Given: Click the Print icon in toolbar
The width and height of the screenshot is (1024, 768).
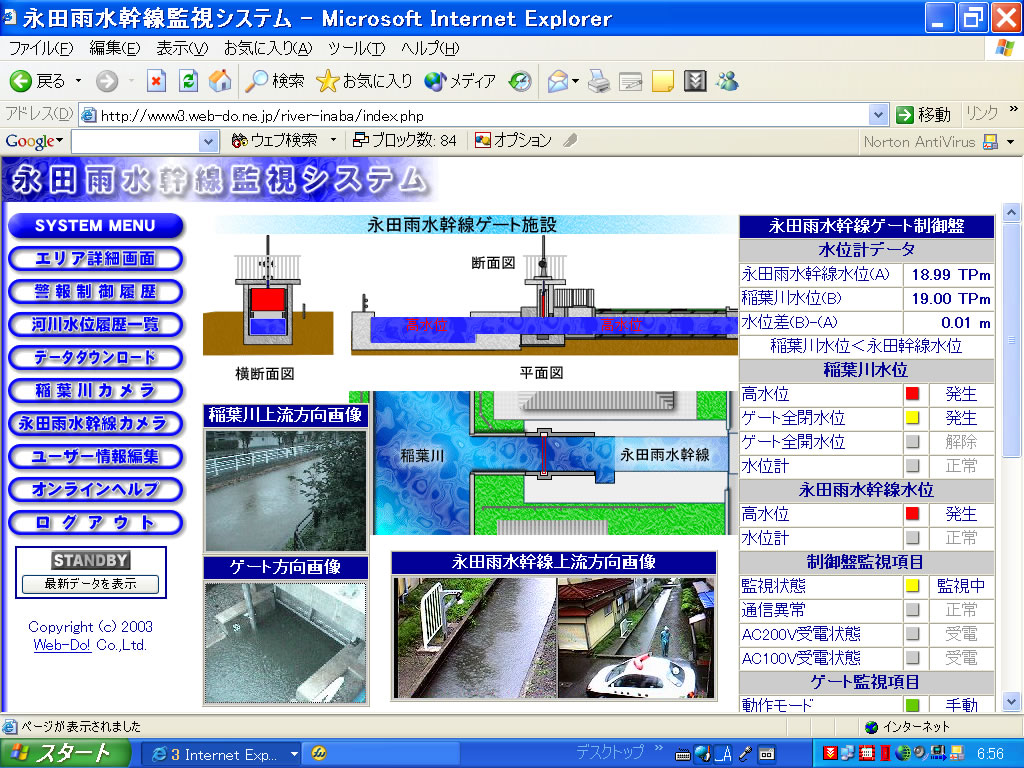Looking at the screenshot, I should coord(599,81).
